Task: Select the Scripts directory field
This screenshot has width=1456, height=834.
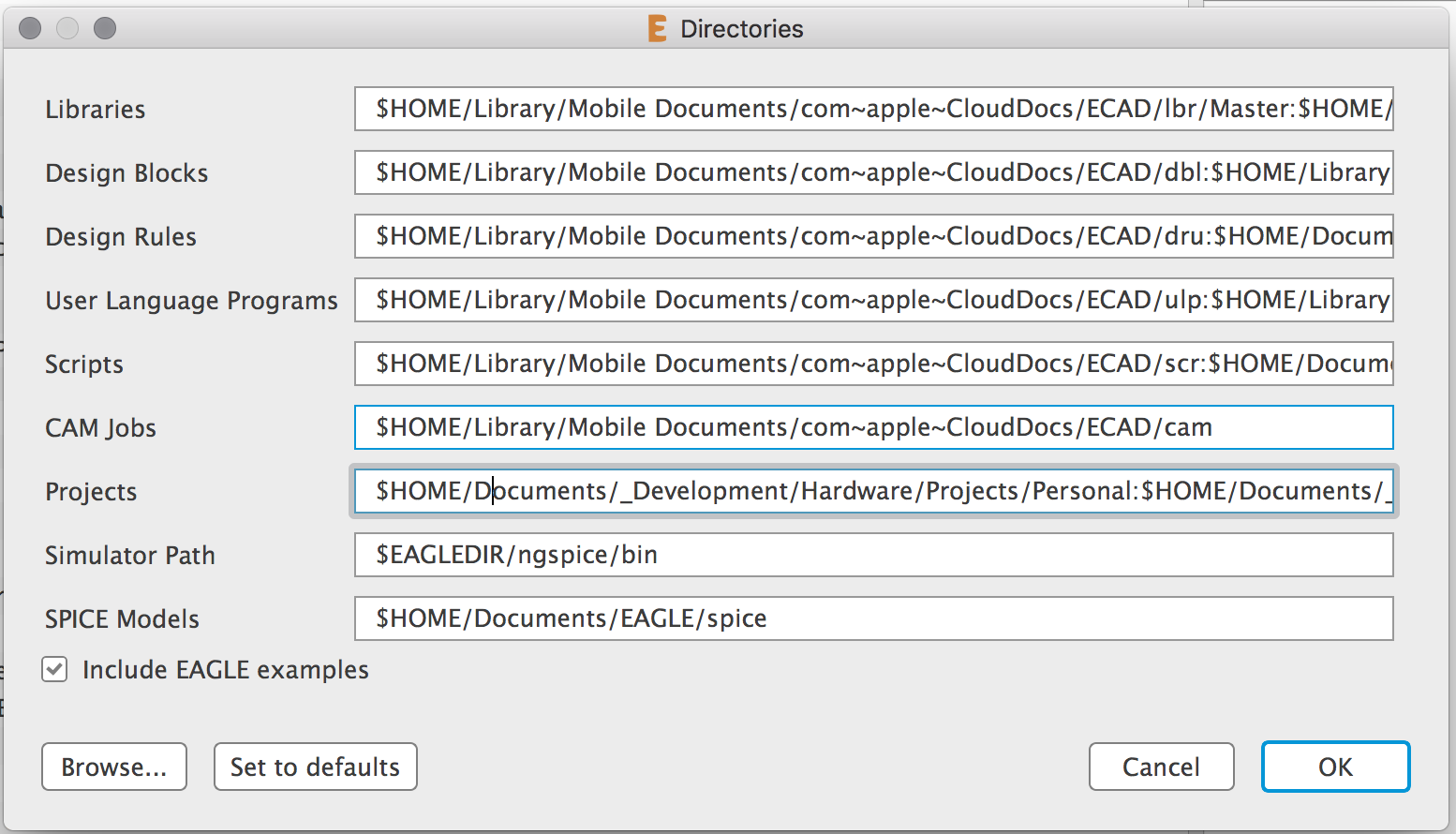Action: pos(871,364)
